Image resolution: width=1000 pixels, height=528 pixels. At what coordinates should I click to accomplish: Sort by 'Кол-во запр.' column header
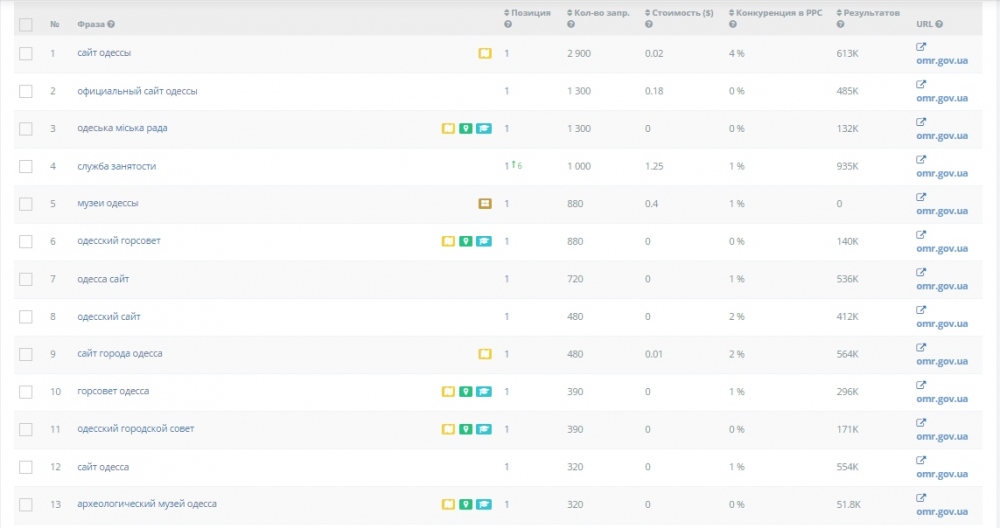pyautogui.click(x=601, y=13)
